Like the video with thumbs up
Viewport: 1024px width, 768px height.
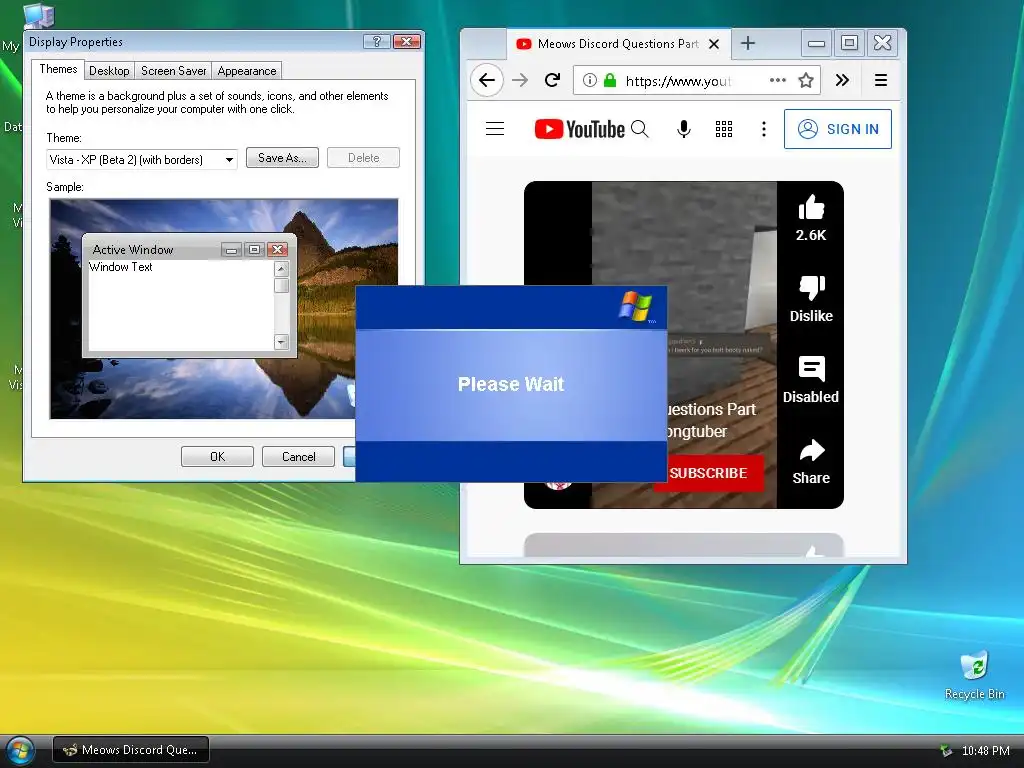coord(811,208)
